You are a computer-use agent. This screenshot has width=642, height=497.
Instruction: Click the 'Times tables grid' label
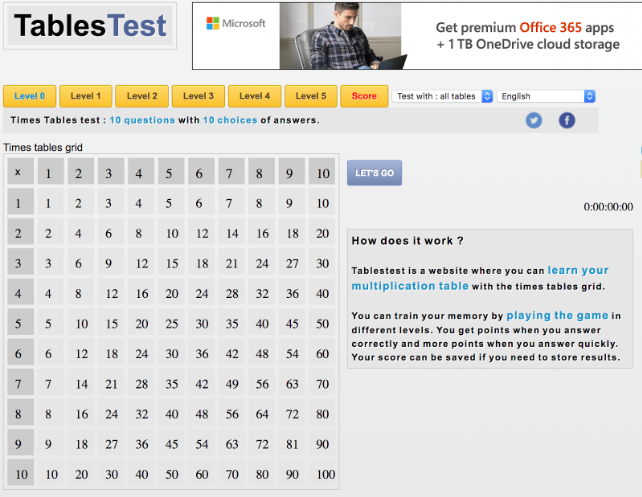pos(43,147)
